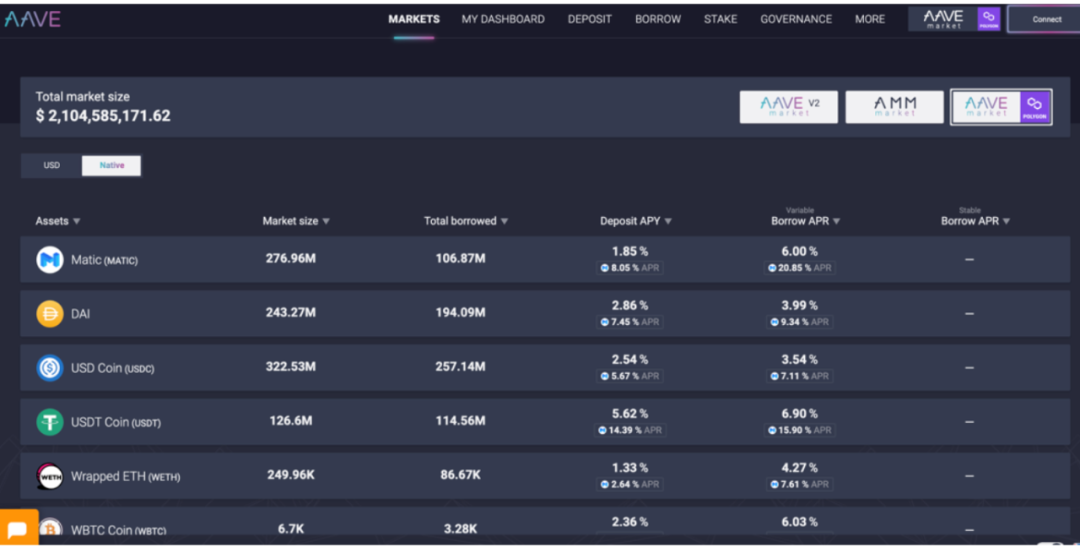The height and width of the screenshot is (547, 1080).
Task: Click the Matic token icon
Action: click(x=50, y=260)
